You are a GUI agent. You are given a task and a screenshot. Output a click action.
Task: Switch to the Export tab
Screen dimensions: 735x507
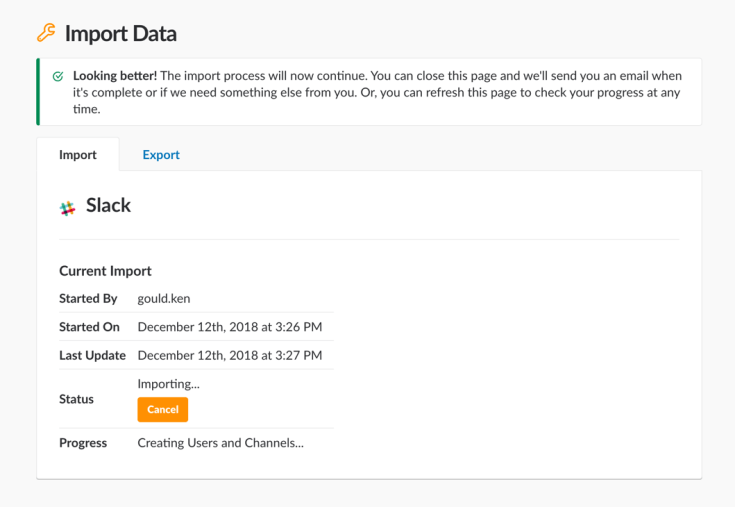coord(161,155)
